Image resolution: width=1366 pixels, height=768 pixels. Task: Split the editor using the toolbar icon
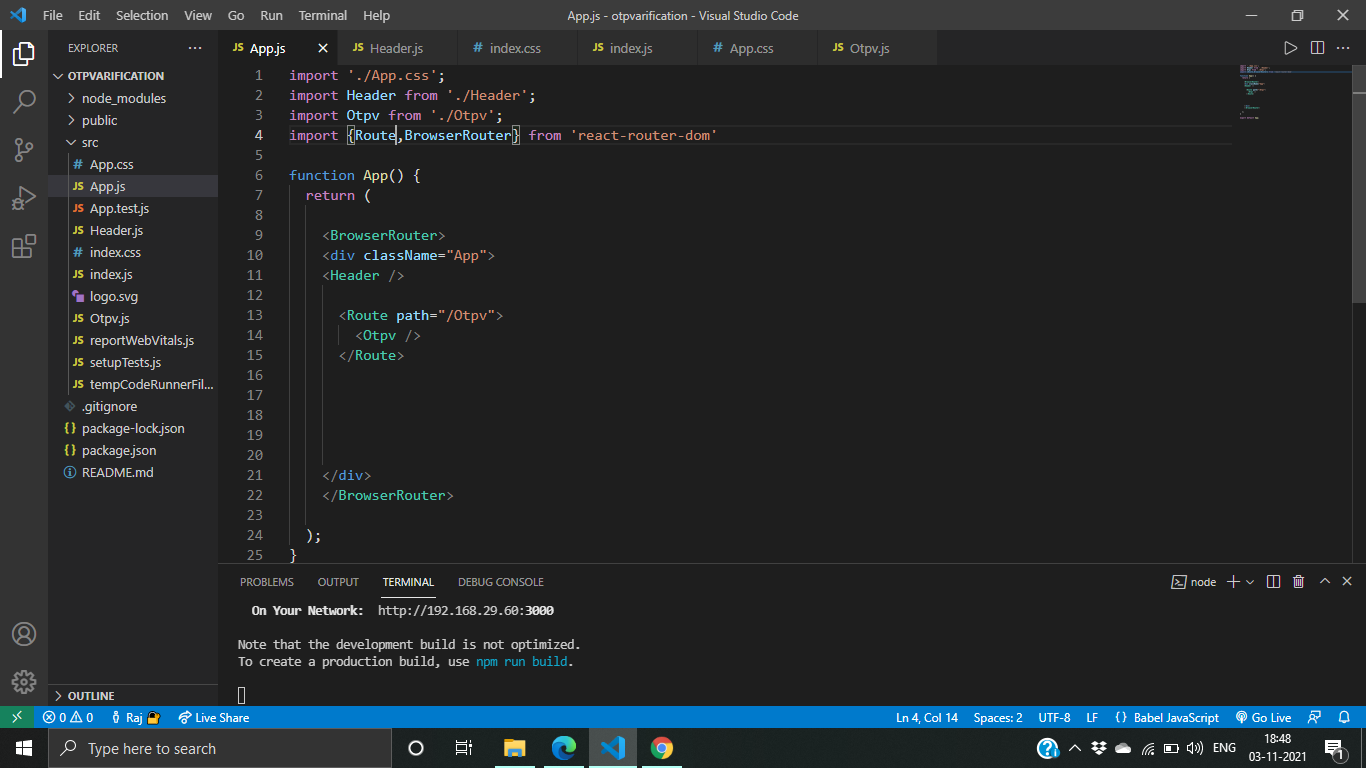pyautogui.click(x=1317, y=47)
